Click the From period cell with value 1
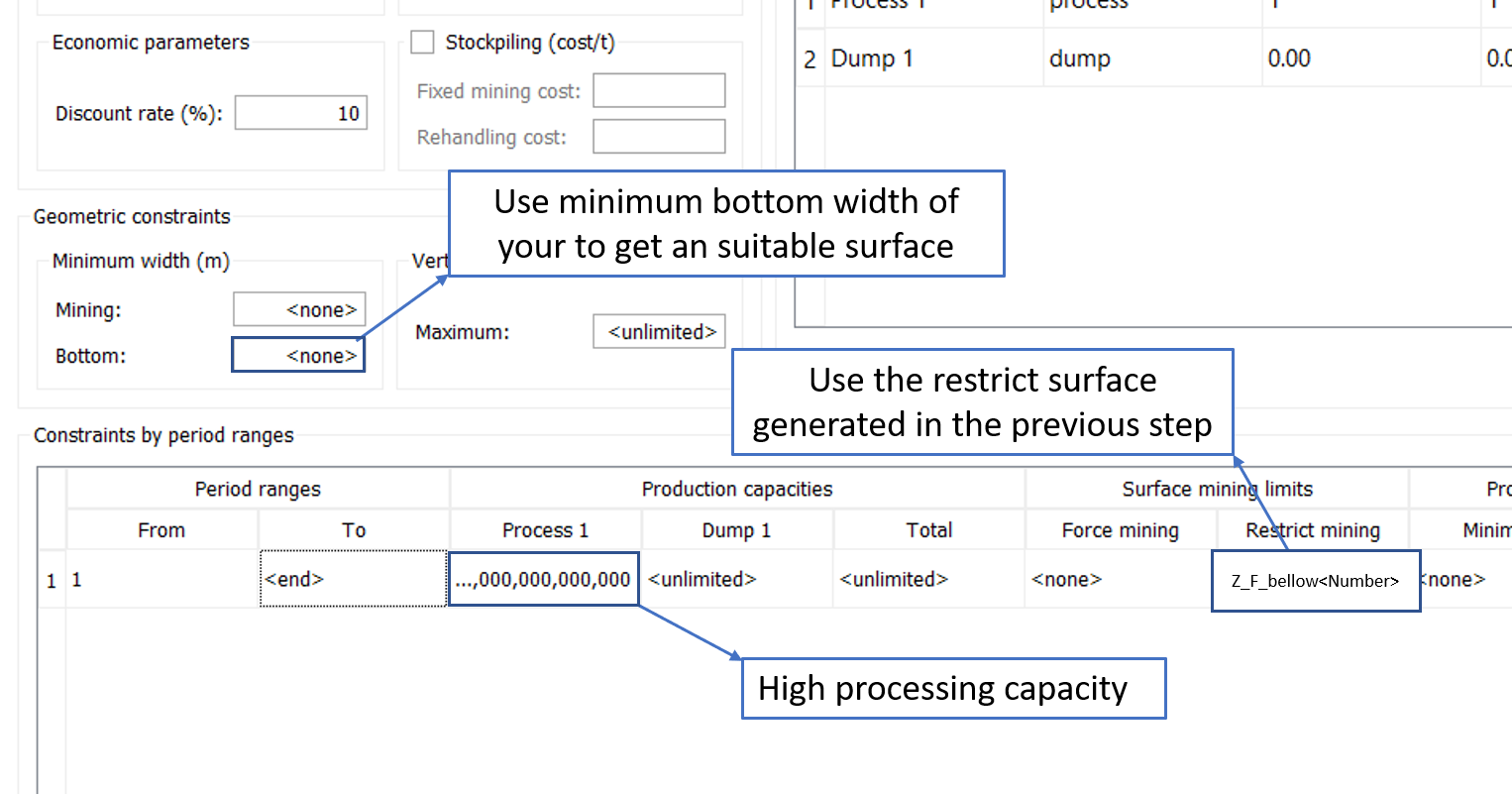Image resolution: width=1512 pixels, height=794 pixels. [x=161, y=579]
